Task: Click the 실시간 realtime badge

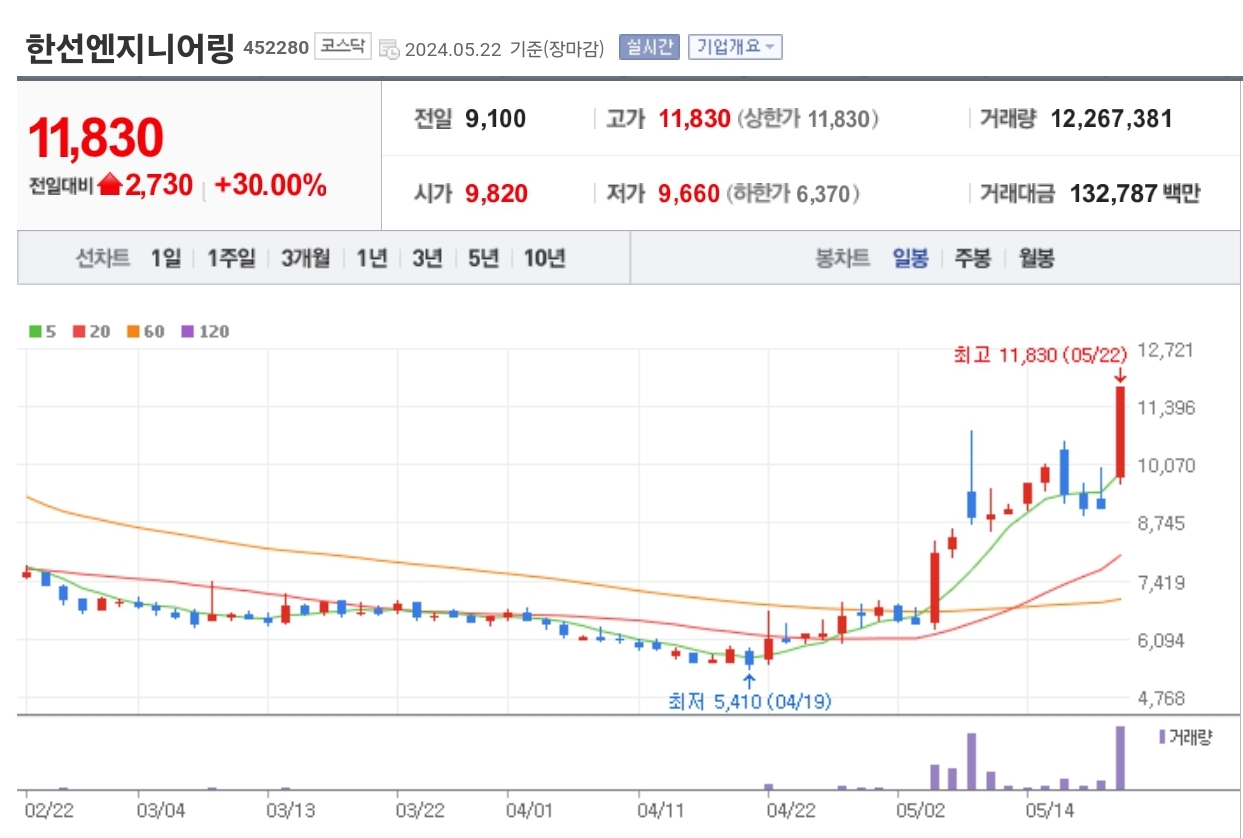Action: pos(649,47)
